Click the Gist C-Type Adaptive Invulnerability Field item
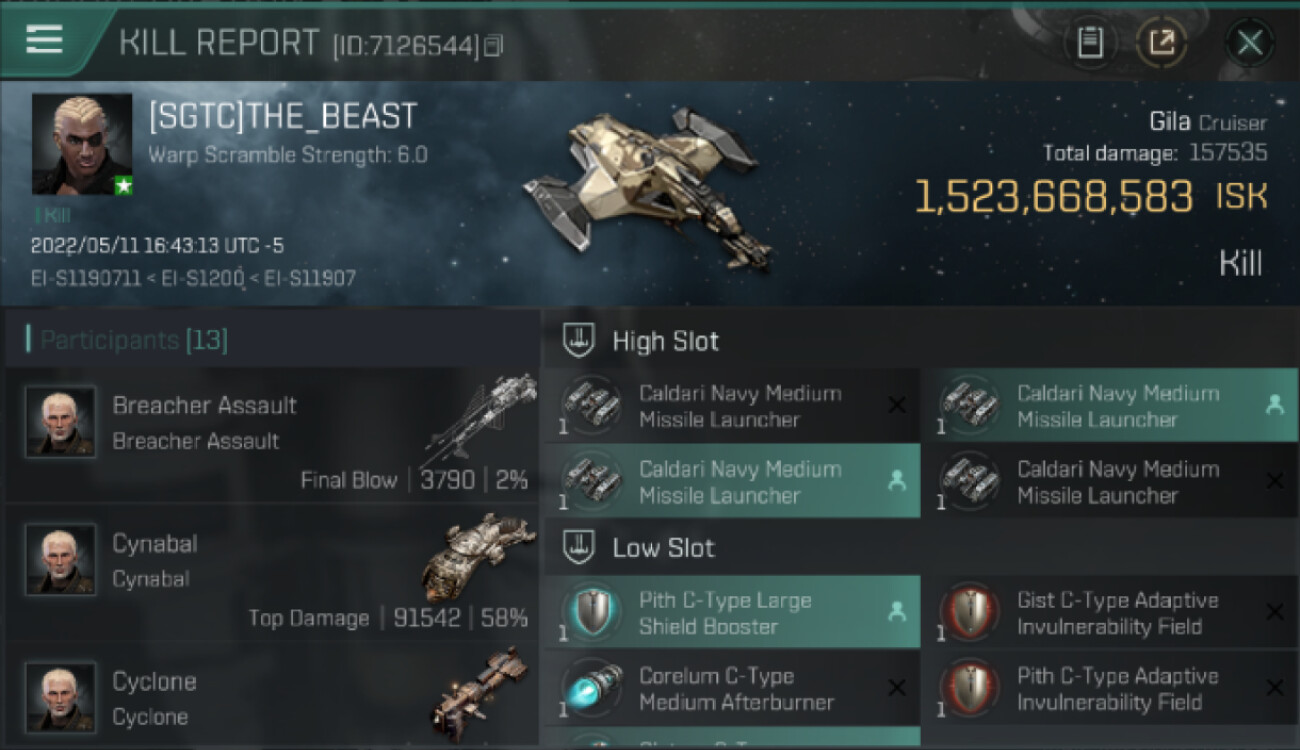The image size is (1300, 750). (x=1109, y=612)
